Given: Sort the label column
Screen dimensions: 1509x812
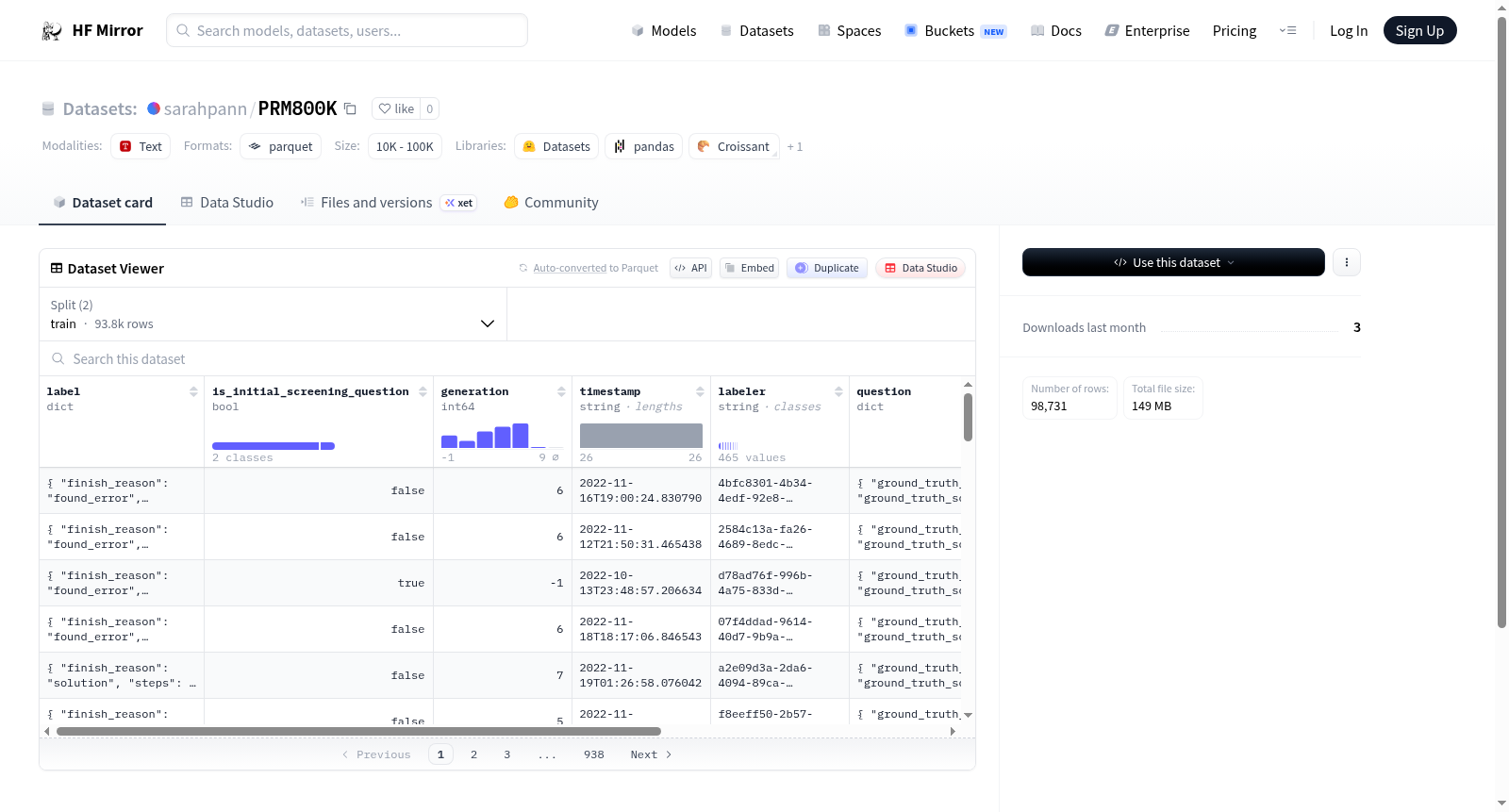Looking at the screenshot, I should [x=193, y=391].
